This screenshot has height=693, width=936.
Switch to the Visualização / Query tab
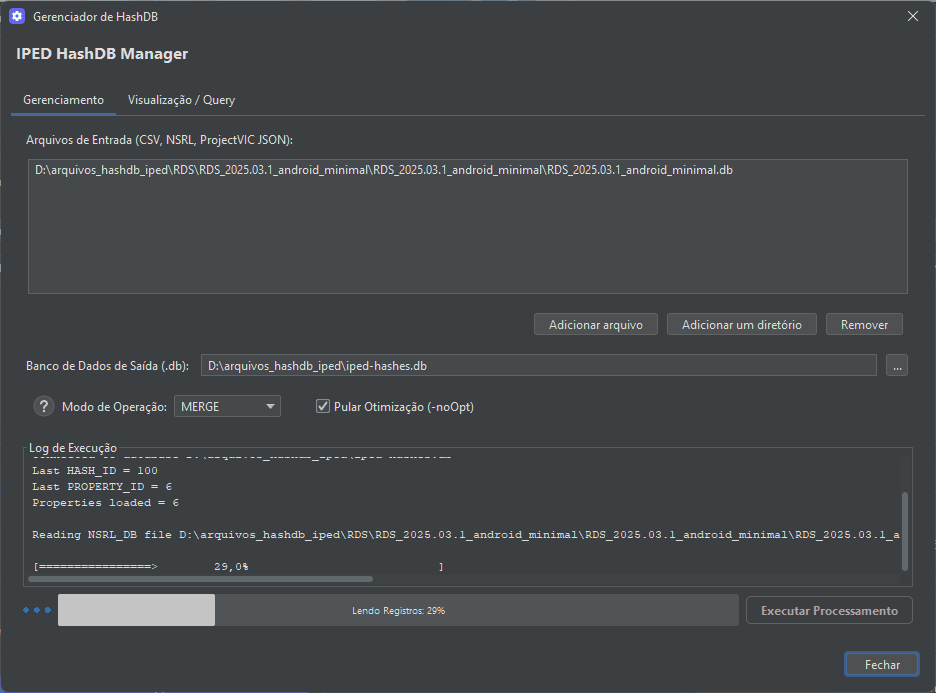180,100
